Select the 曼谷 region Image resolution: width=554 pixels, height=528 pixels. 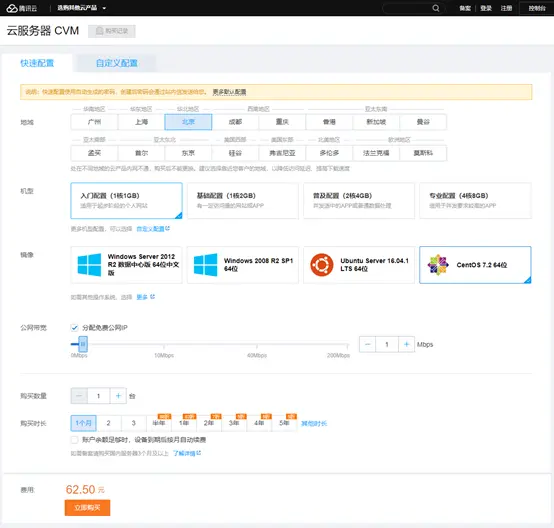tap(423, 122)
